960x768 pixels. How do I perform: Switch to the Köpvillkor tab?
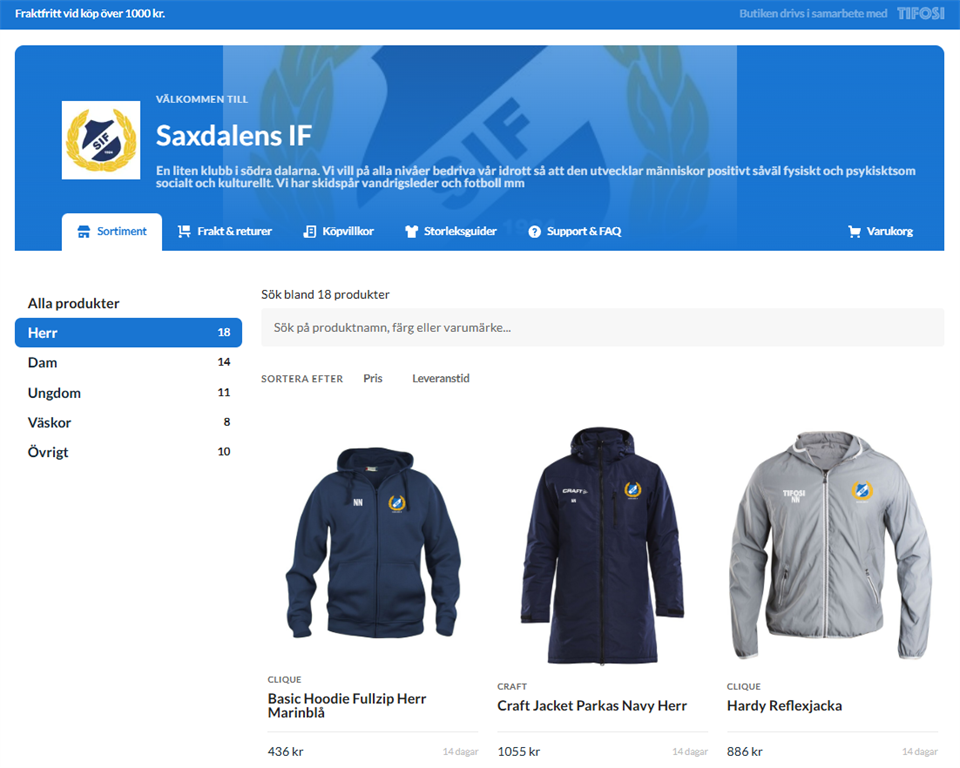347,231
